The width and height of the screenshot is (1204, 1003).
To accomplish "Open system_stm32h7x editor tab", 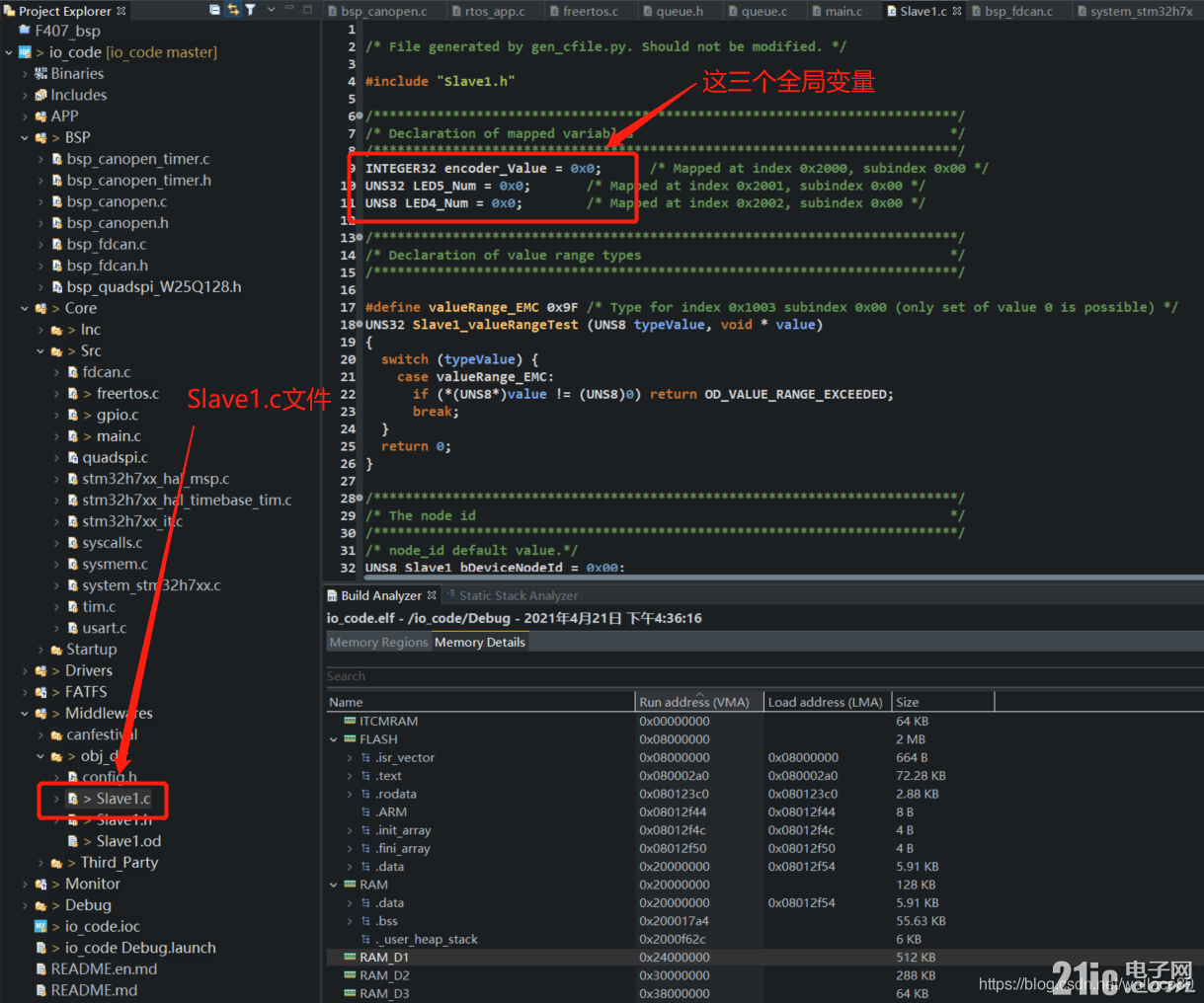I will (x=1135, y=11).
